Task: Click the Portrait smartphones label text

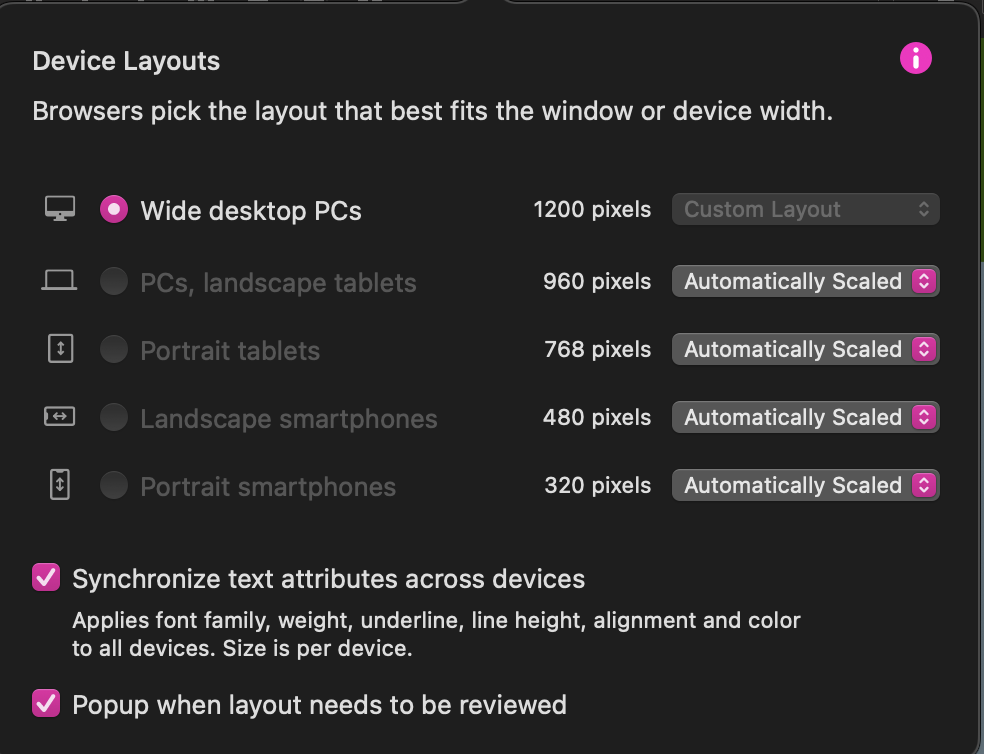Action: [268, 487]
